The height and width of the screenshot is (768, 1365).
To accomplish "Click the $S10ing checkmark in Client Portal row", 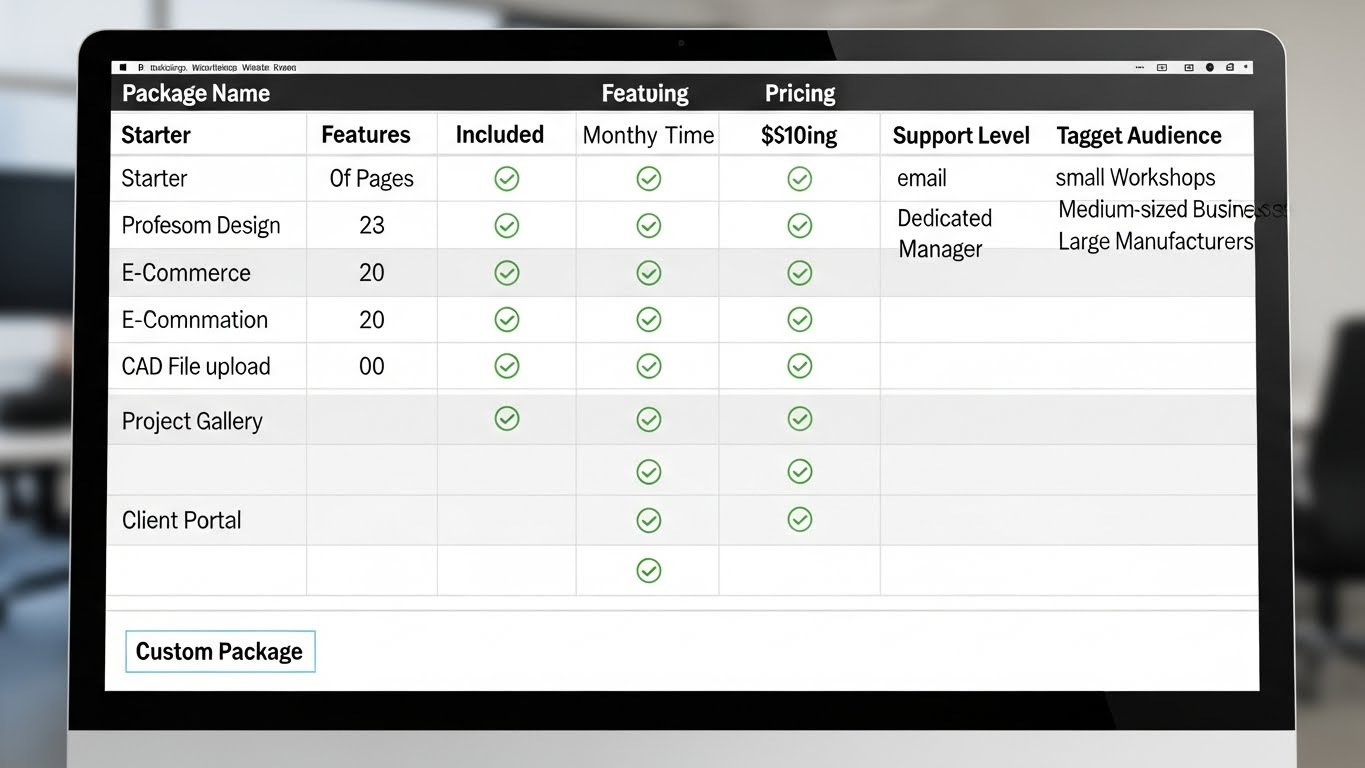I will (799, 519).
